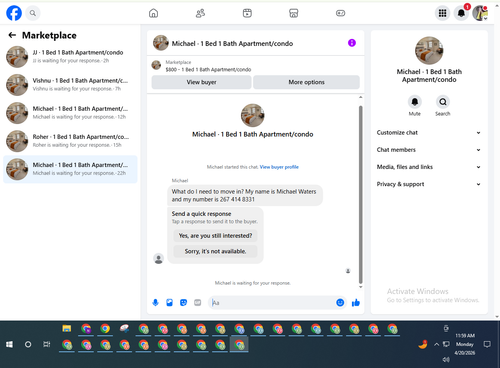Click the chat scroll down arrow
Viewport: 500px width, 368px height.
tap(360, 287)
